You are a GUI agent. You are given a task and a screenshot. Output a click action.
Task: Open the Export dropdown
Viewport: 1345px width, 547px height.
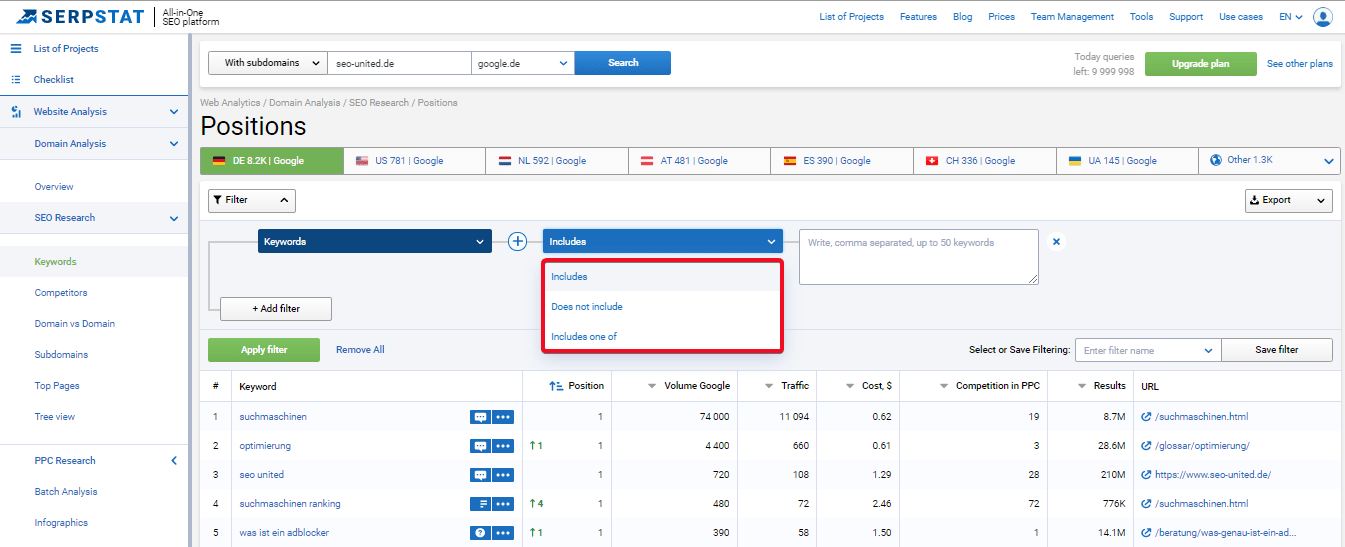1289,200
